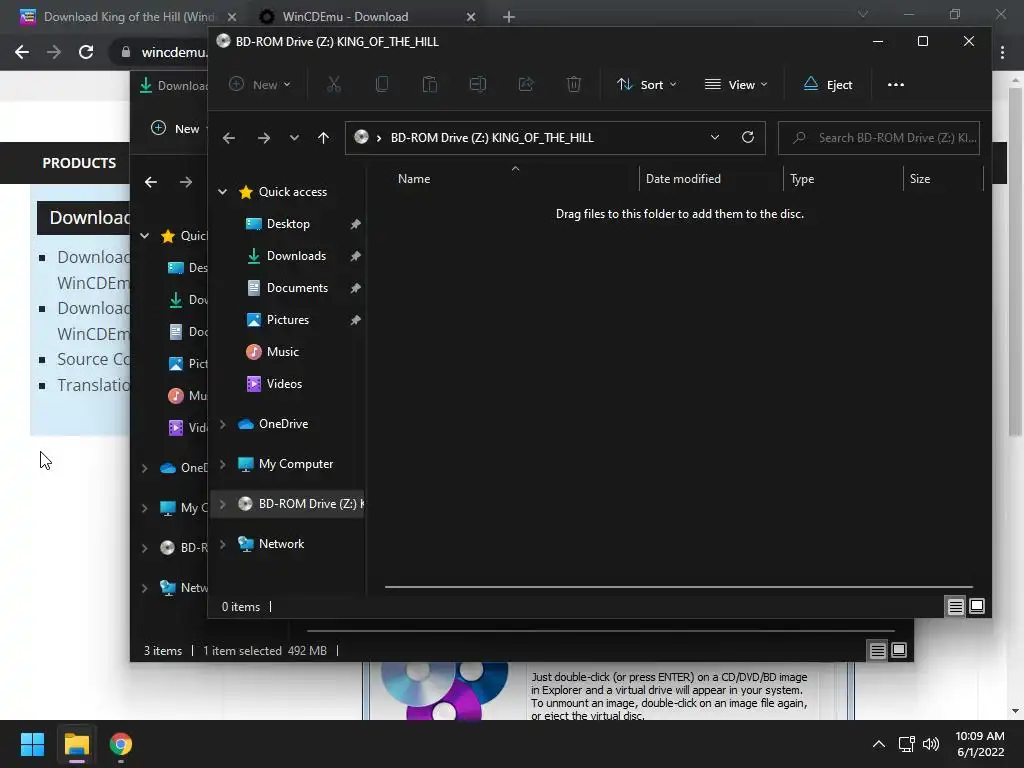Collapse Quick access in back Explorer window
This screenshot has width=1024, height=768.
click(x=145, y=236)
